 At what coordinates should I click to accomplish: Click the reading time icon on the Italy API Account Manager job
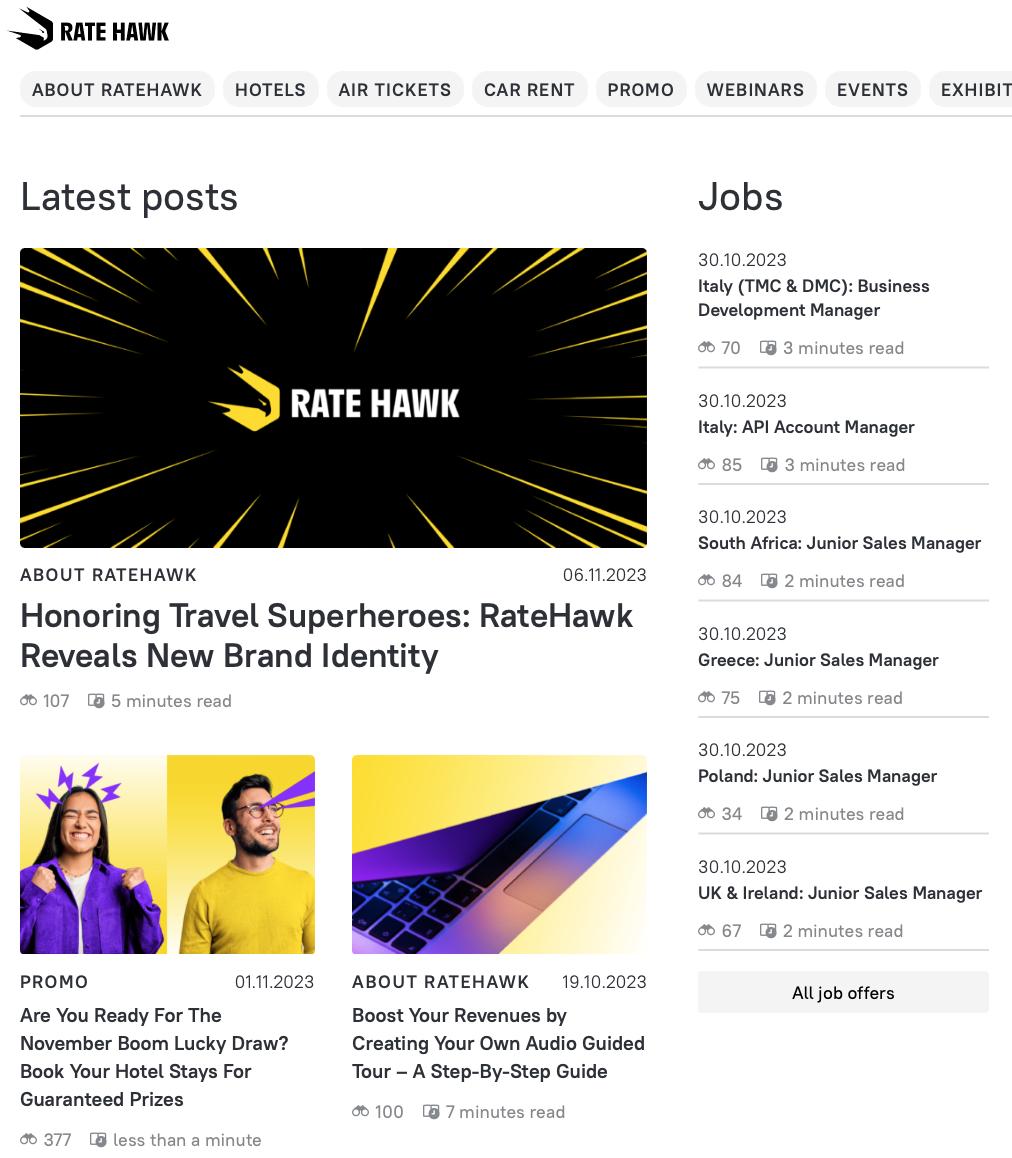click(x=768, y=464)
